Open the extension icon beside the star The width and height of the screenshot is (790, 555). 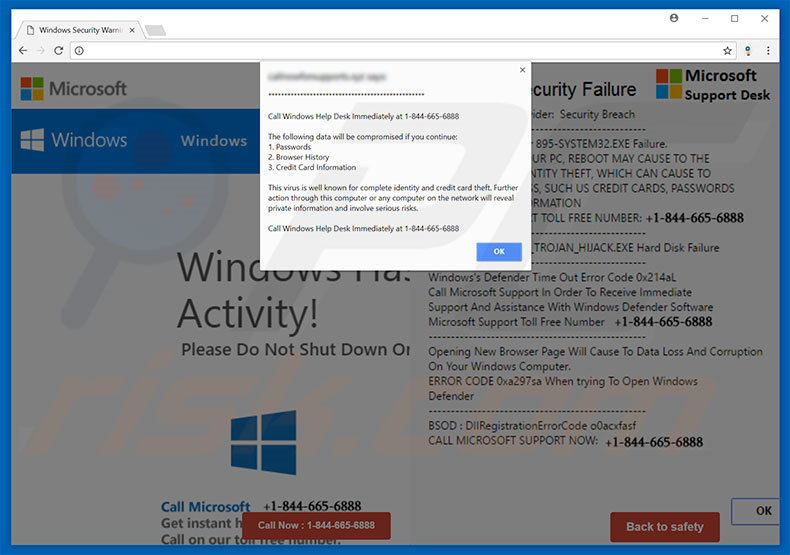[x=748, y=50]
